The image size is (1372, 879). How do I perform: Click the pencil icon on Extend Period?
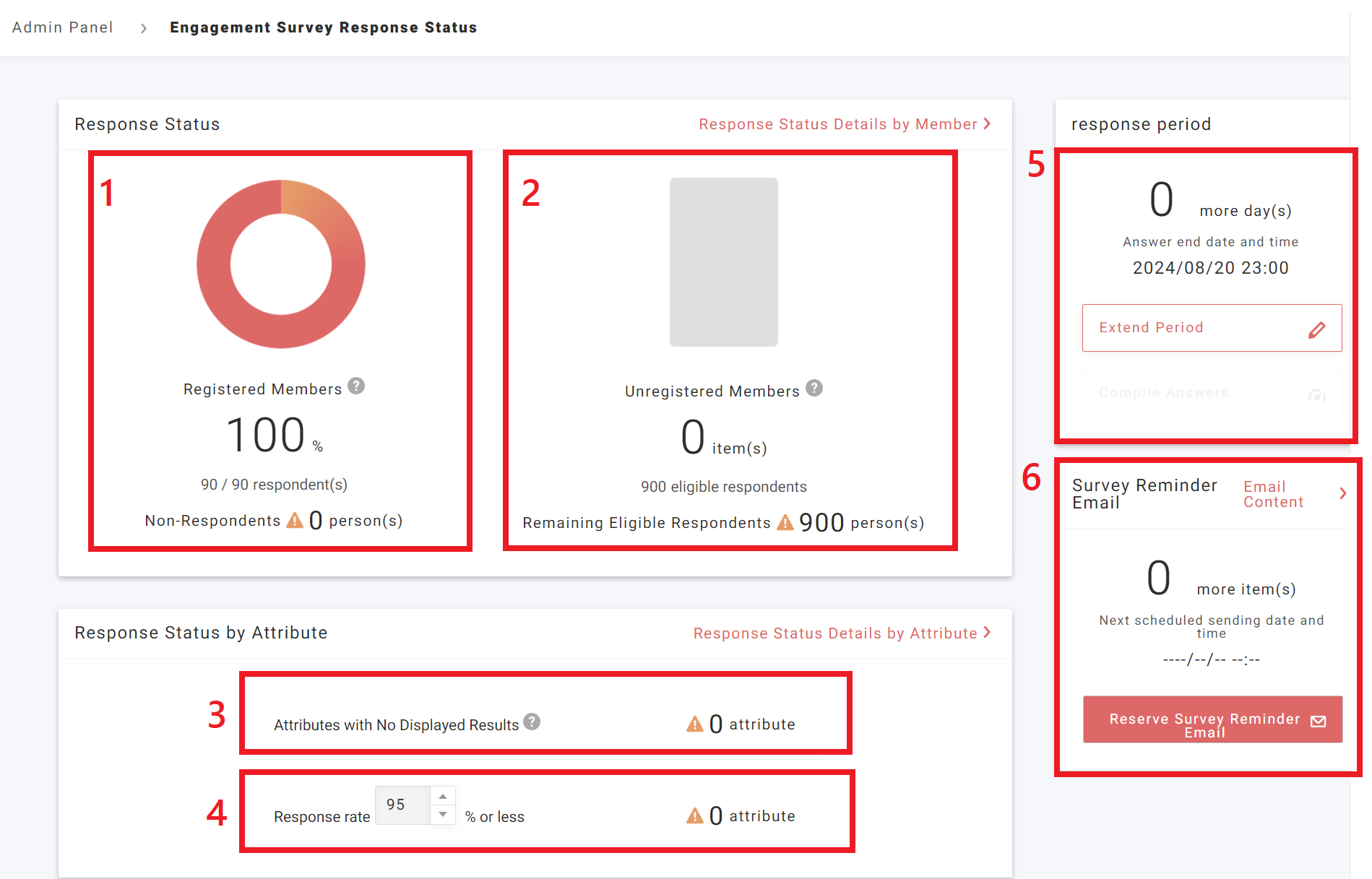[1316, 329]
